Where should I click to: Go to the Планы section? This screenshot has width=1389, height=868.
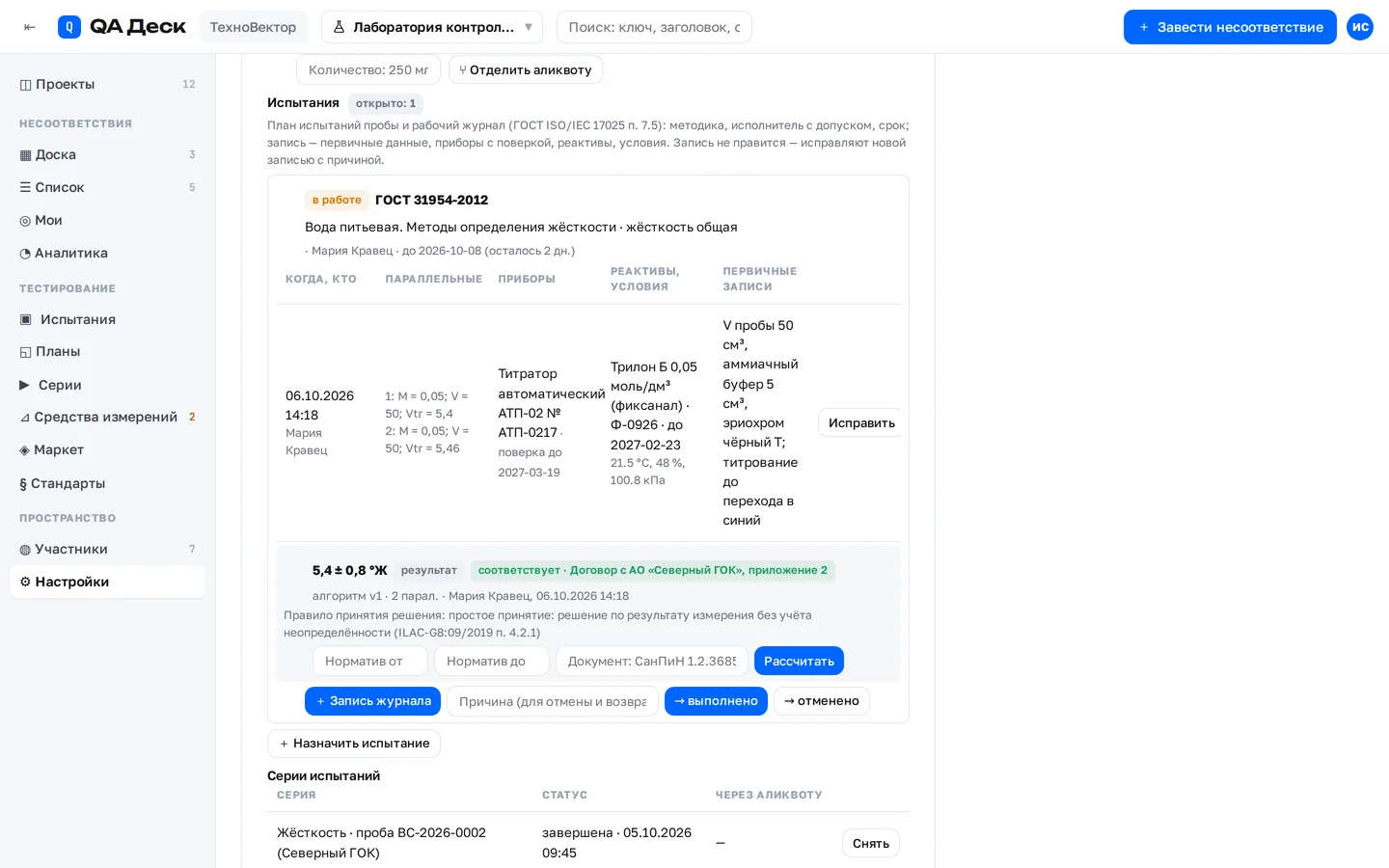click(x=107, y=351)
